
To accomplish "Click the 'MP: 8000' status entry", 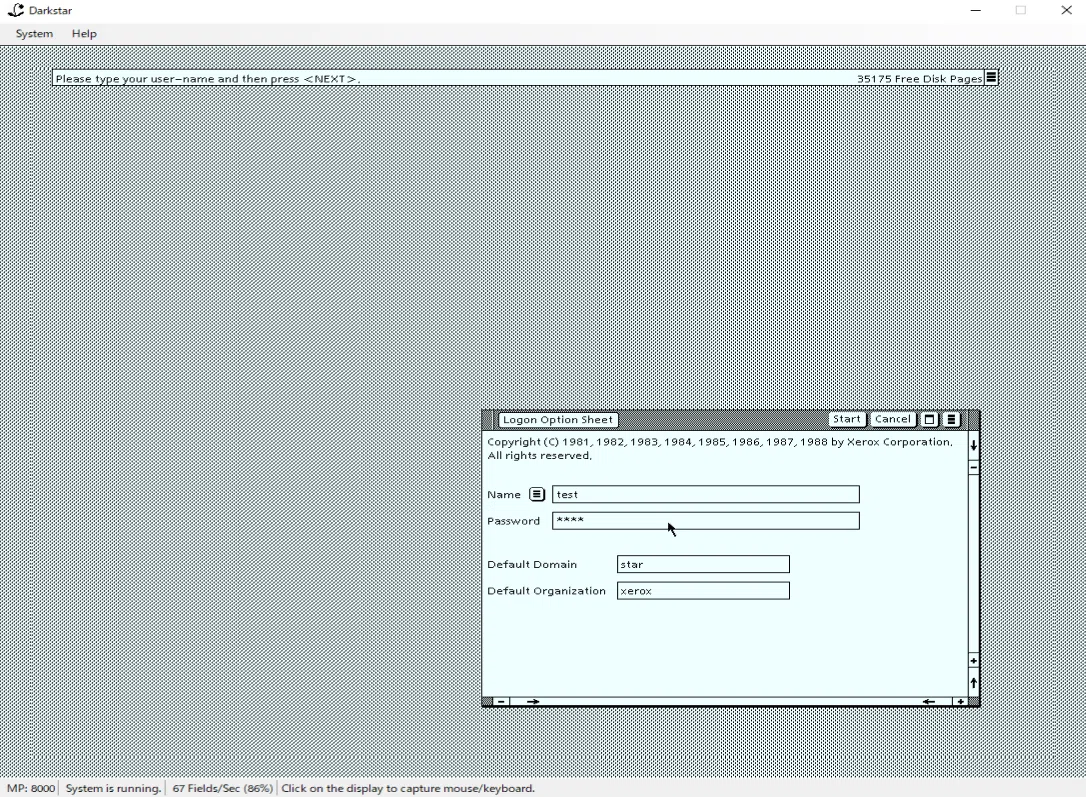I will pos(31,788).
